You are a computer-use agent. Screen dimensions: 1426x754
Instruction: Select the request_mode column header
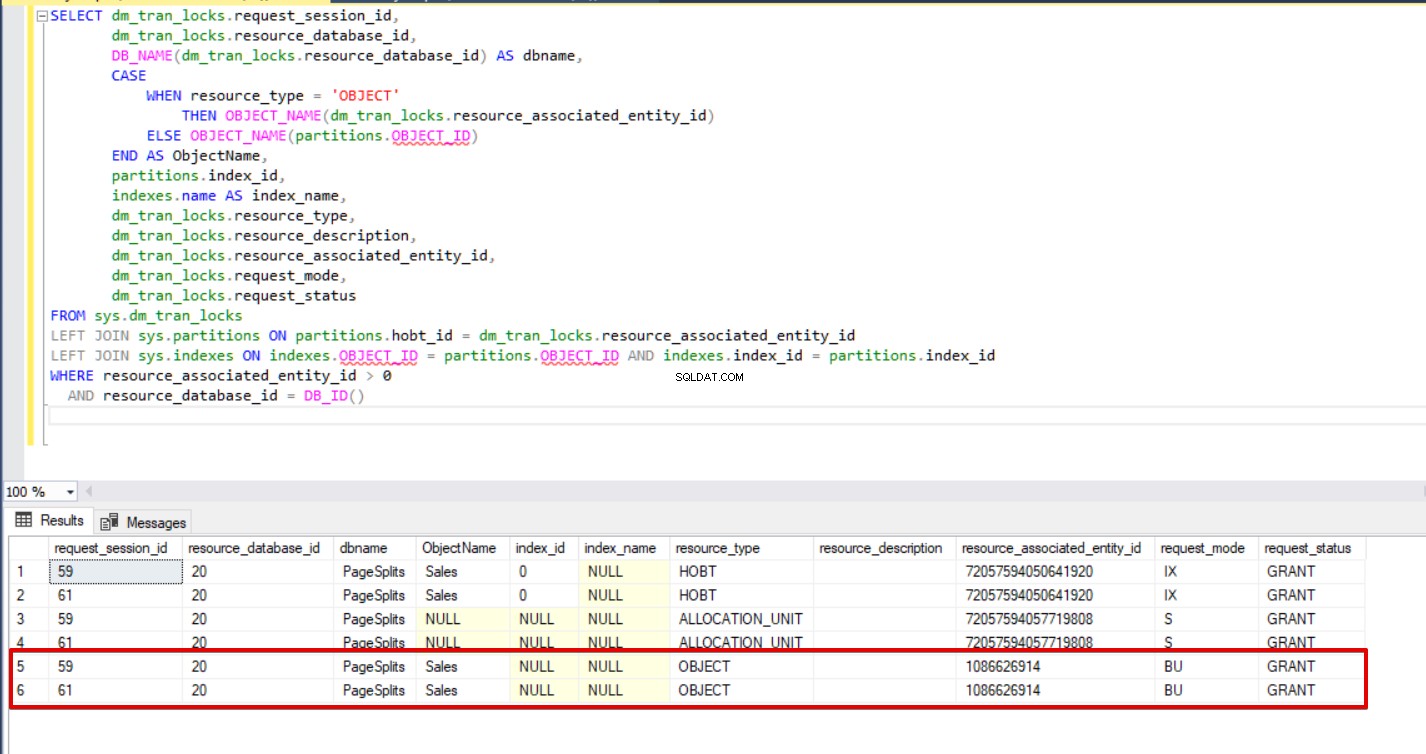[x=1207, y=548]
